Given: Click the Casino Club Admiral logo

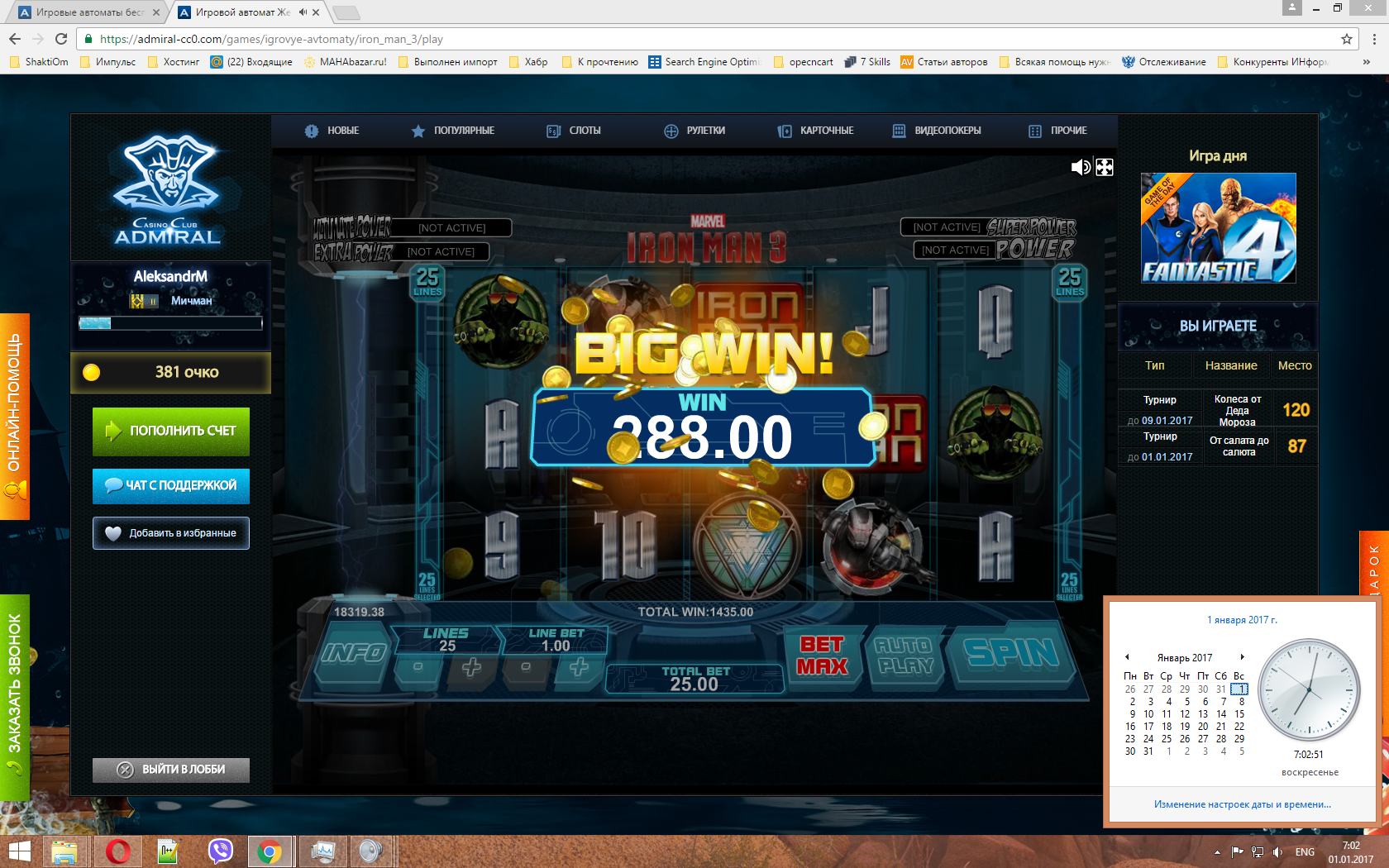Looking at the screenshot, I should [x=168, y=190].
